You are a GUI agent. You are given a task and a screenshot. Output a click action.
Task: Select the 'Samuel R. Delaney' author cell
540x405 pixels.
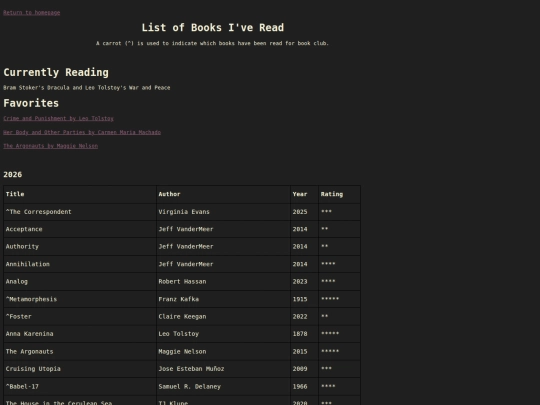(x=223, y=387)
